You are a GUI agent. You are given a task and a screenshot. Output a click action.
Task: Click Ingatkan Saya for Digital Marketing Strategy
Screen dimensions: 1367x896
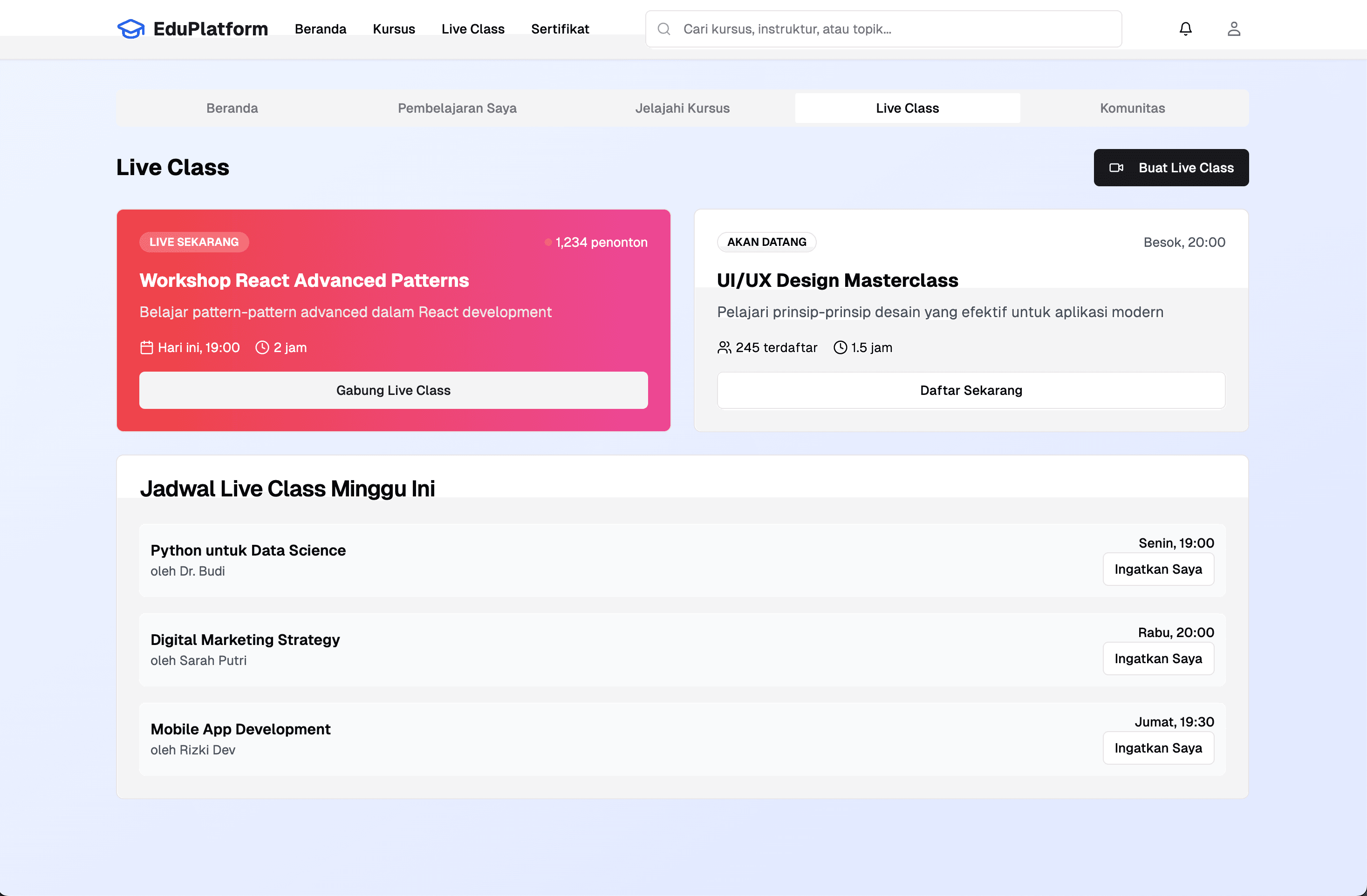coord(1159,659)
